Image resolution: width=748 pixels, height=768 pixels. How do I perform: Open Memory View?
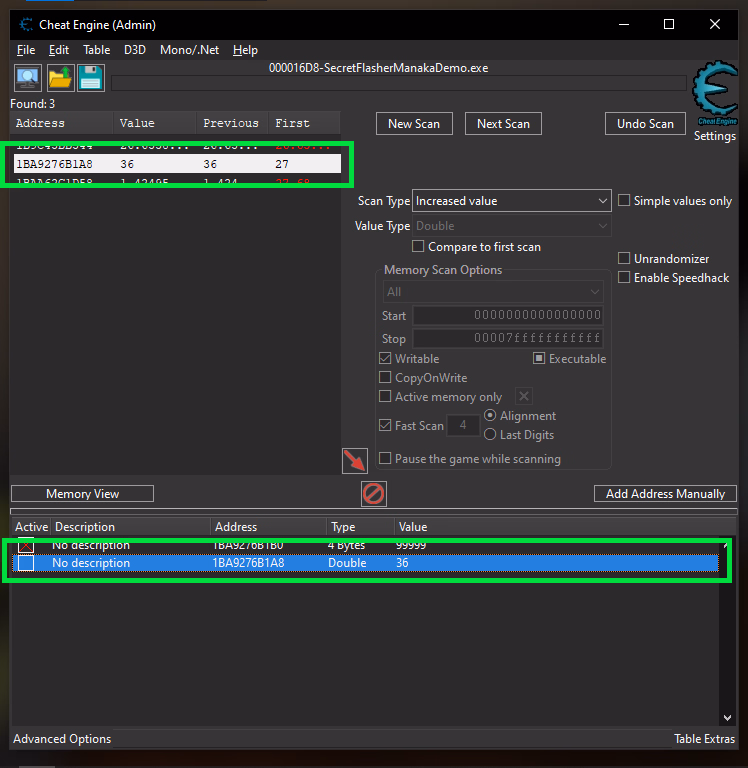coord(82,494)
